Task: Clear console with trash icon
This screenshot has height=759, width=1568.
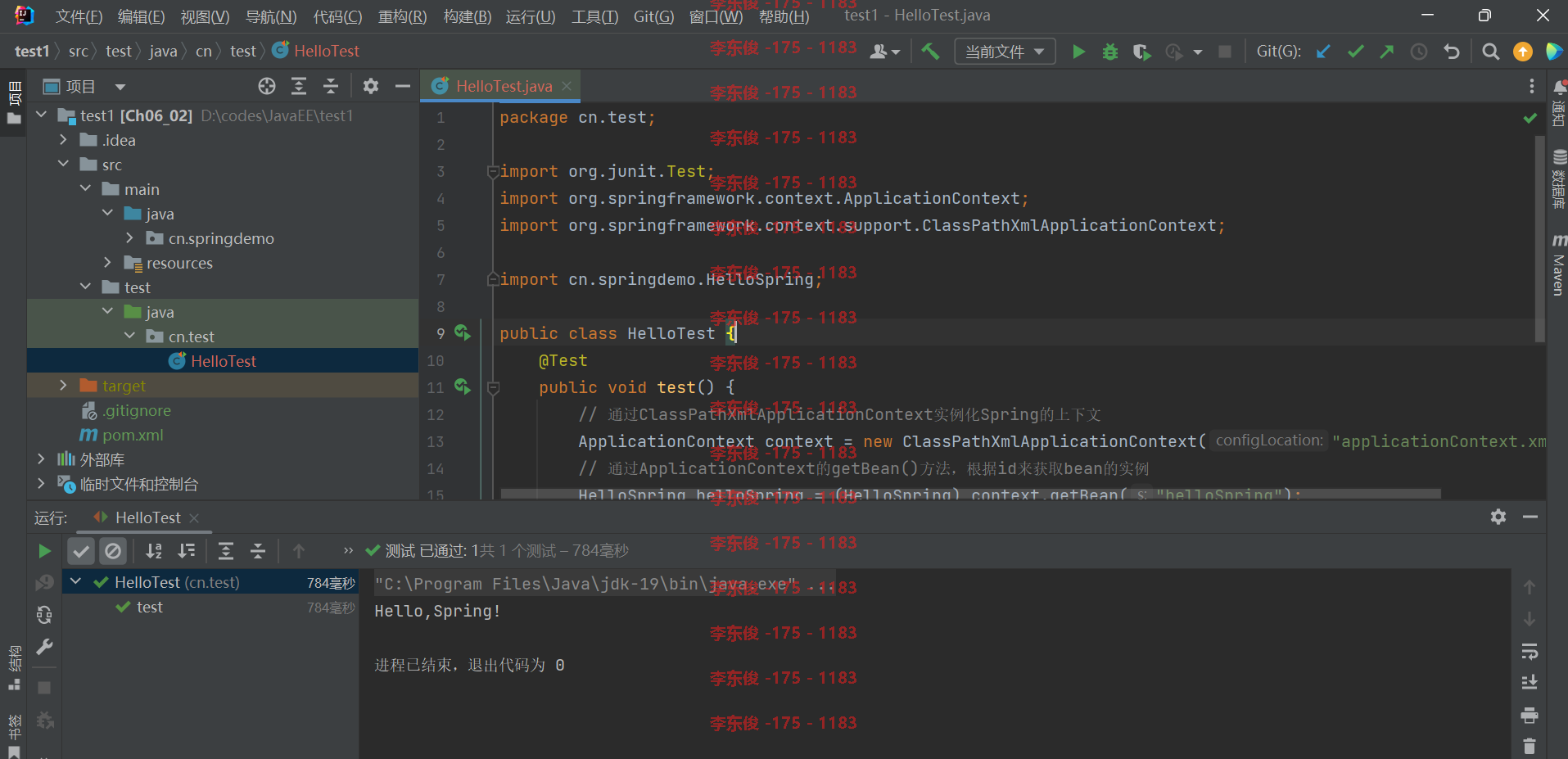Action: pos(1529,746)
